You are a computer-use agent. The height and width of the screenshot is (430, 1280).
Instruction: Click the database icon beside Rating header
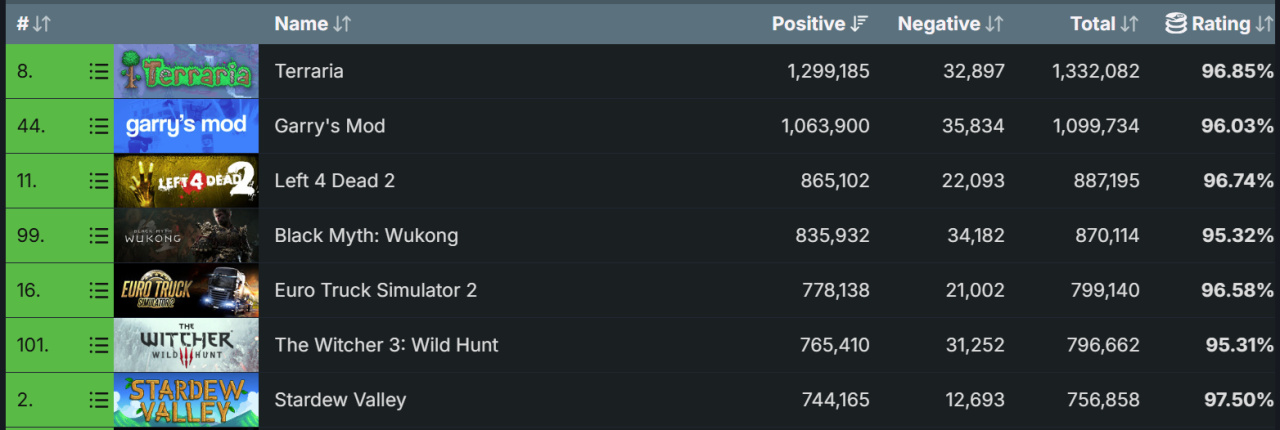[x=1176, y=23]
